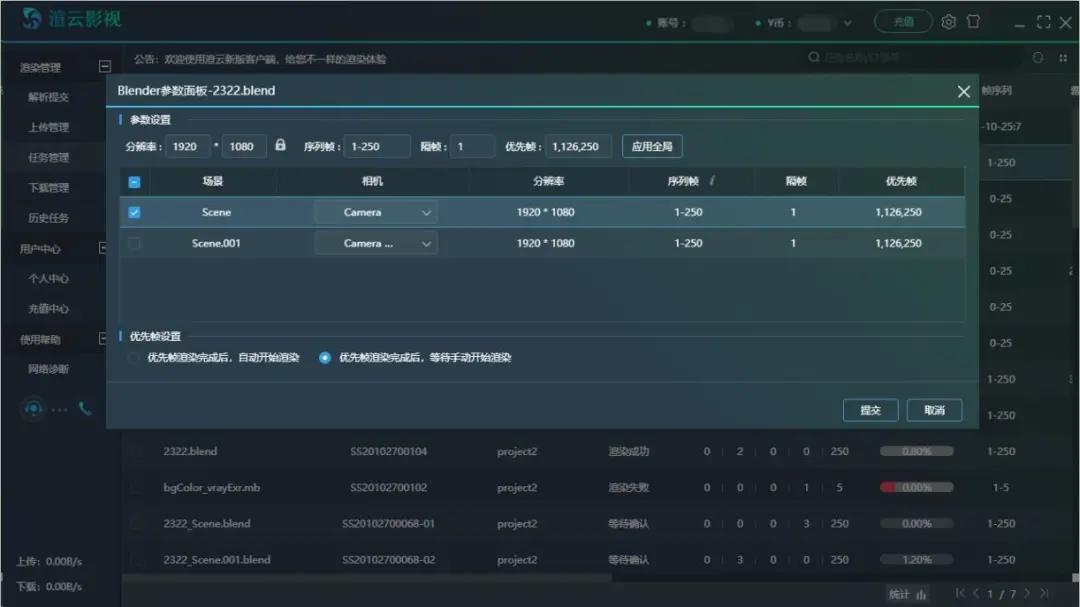The image size is (1080, 607).
Task: Expand the camera dropdown for Scene.001
Action: [x=376, y=243]
